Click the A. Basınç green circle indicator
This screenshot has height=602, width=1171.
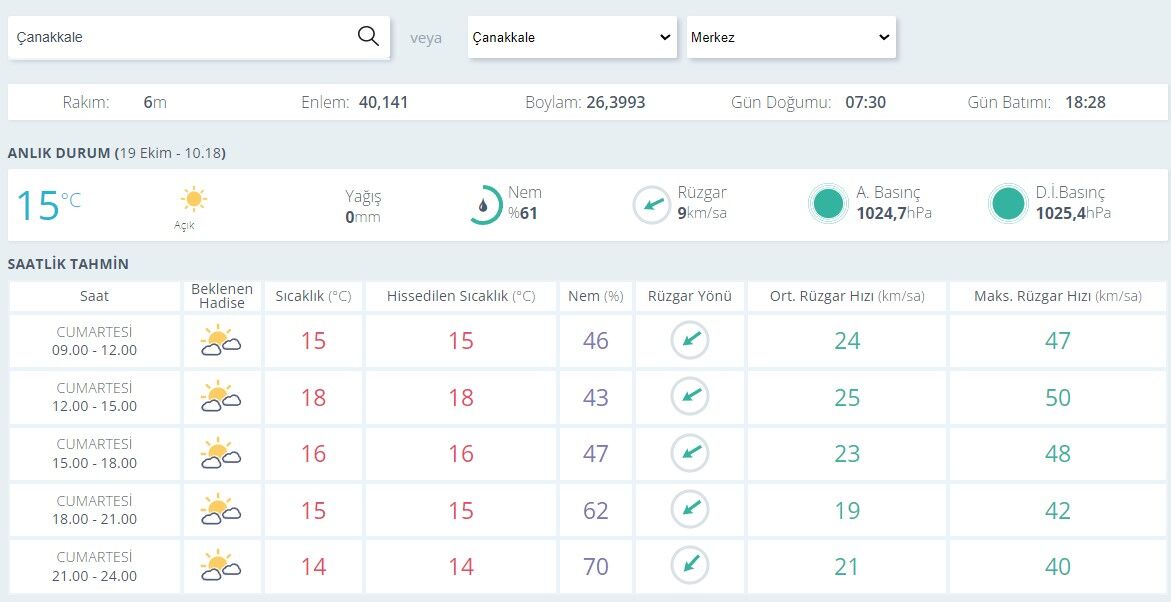click(828, 204)
